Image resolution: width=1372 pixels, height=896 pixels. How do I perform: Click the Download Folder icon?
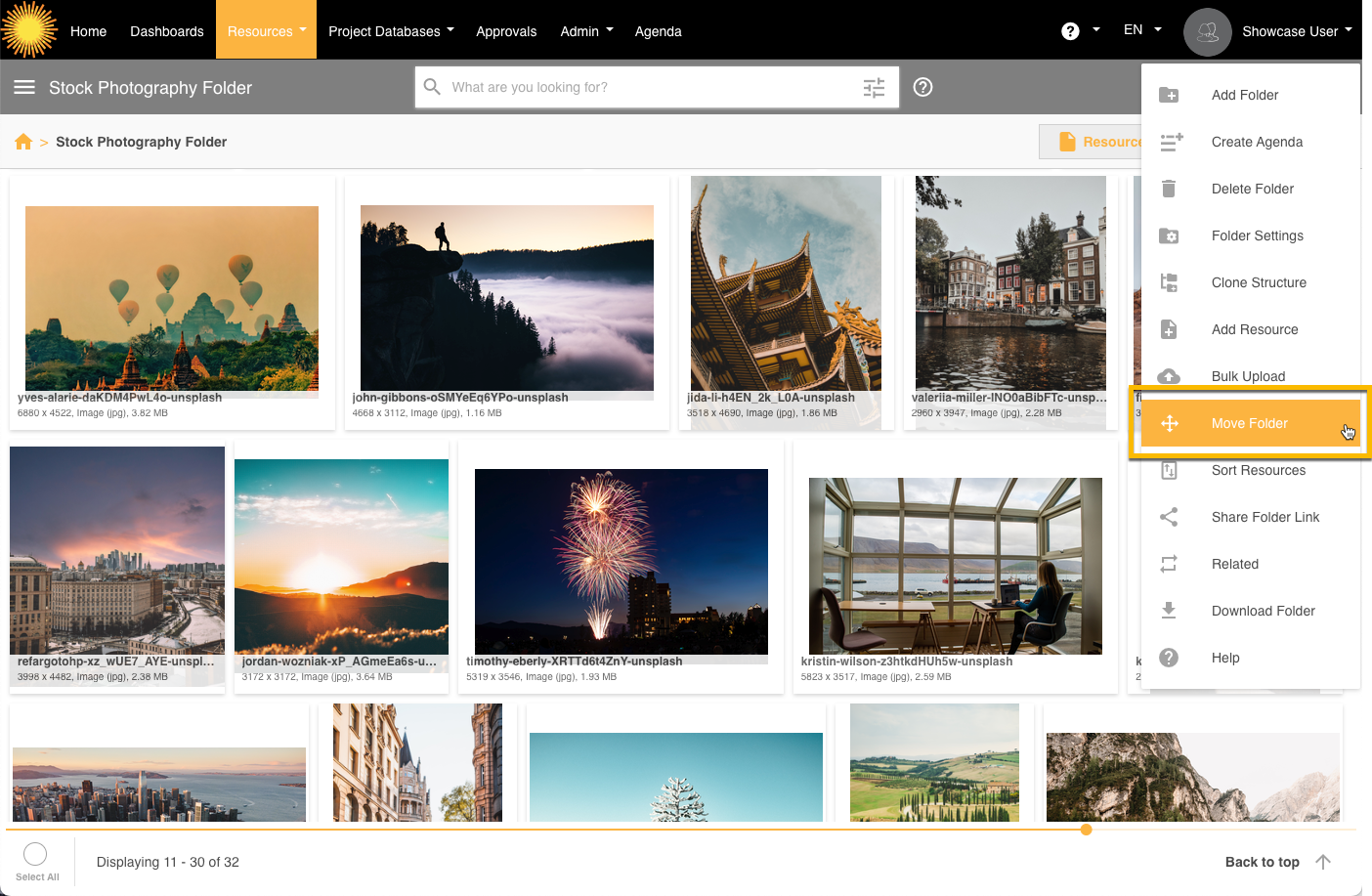[1169, 611]
